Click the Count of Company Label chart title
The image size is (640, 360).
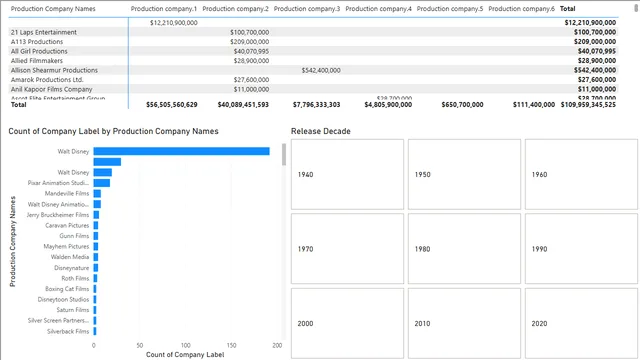(x=113, y=131)
